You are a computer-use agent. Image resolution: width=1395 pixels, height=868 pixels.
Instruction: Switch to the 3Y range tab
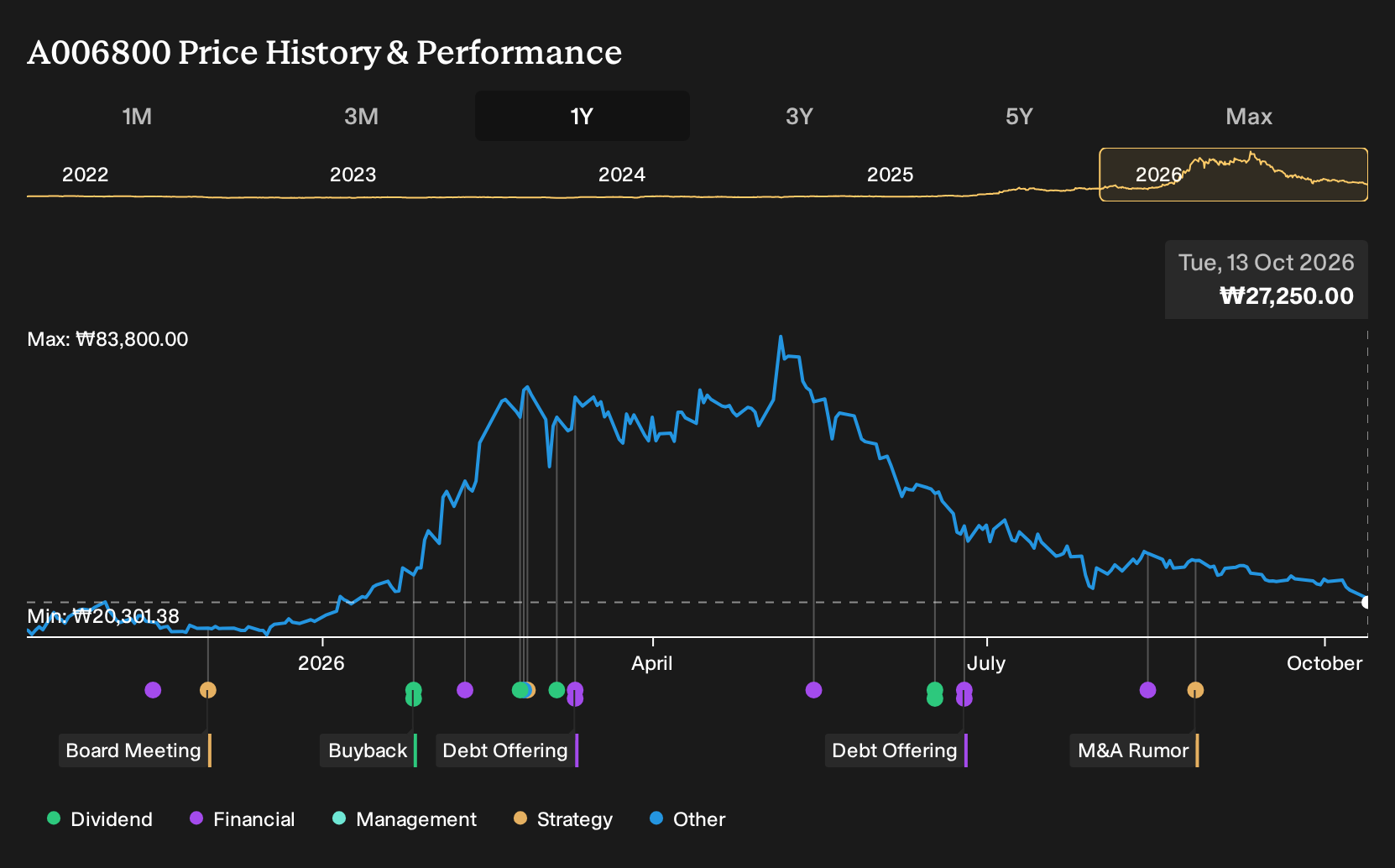[799, 116]
